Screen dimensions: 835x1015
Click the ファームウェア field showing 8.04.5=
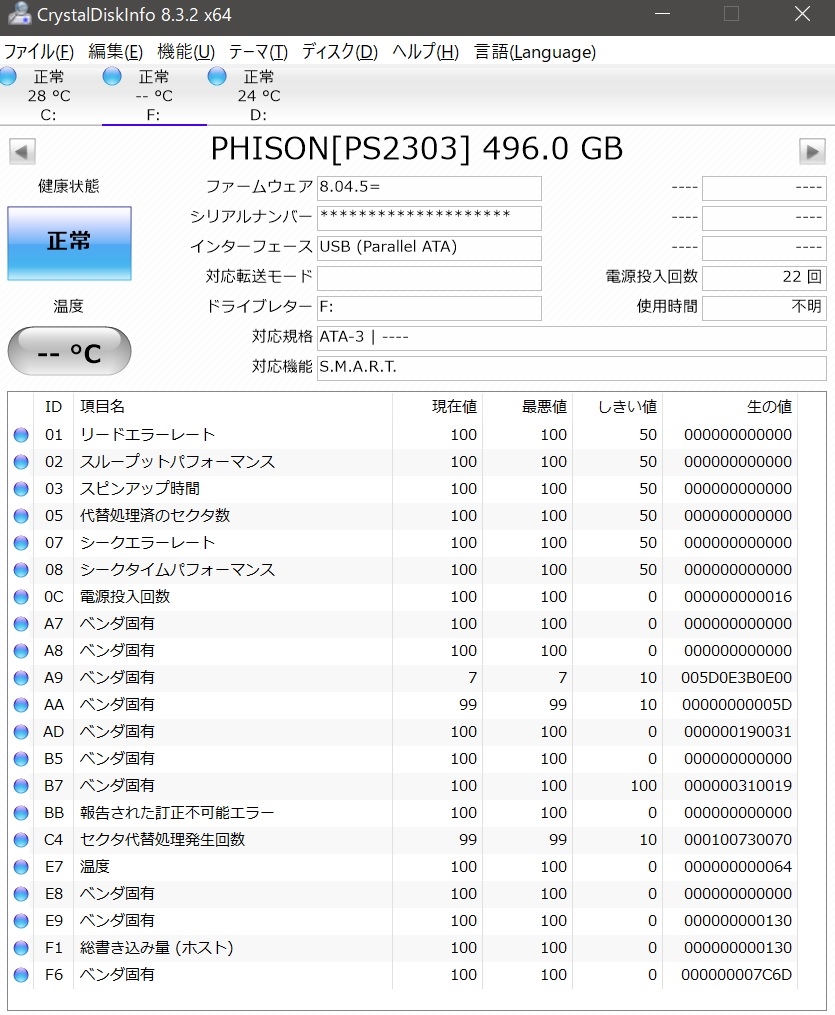(x=429, y=188)
